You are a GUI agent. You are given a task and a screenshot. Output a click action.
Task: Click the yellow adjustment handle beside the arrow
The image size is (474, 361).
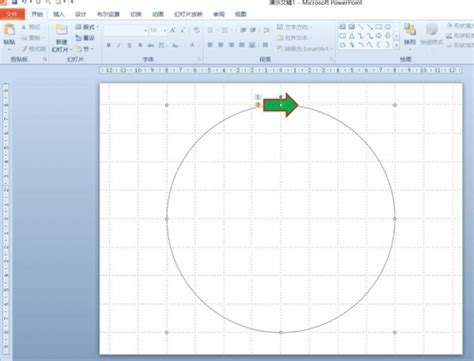258,105
